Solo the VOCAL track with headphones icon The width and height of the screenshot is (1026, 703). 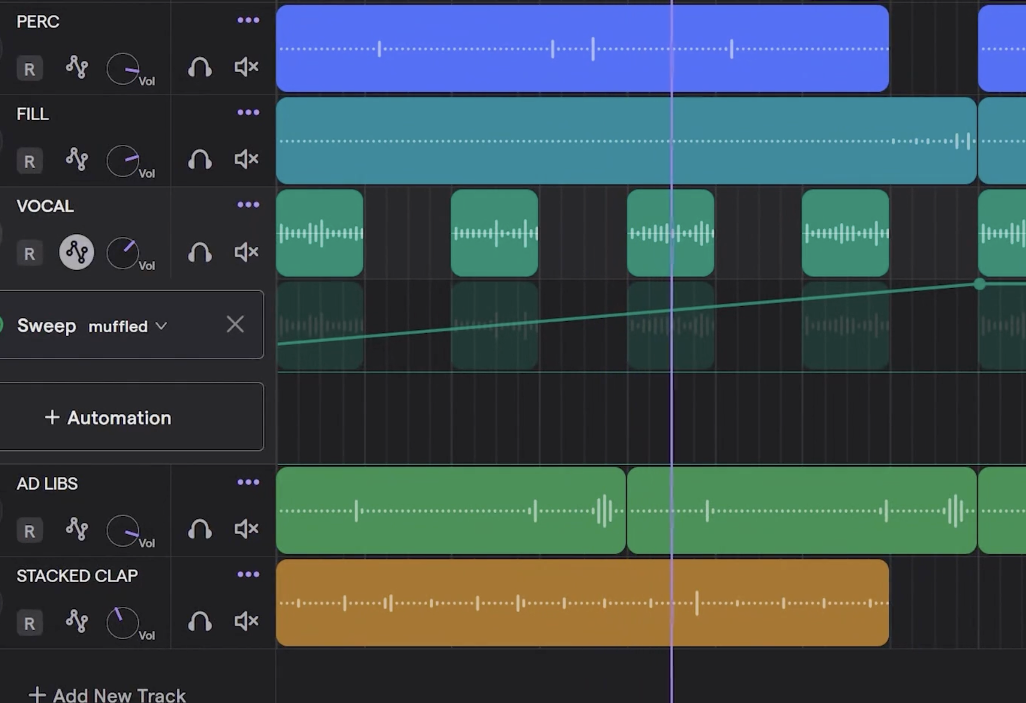coord(200,252)
